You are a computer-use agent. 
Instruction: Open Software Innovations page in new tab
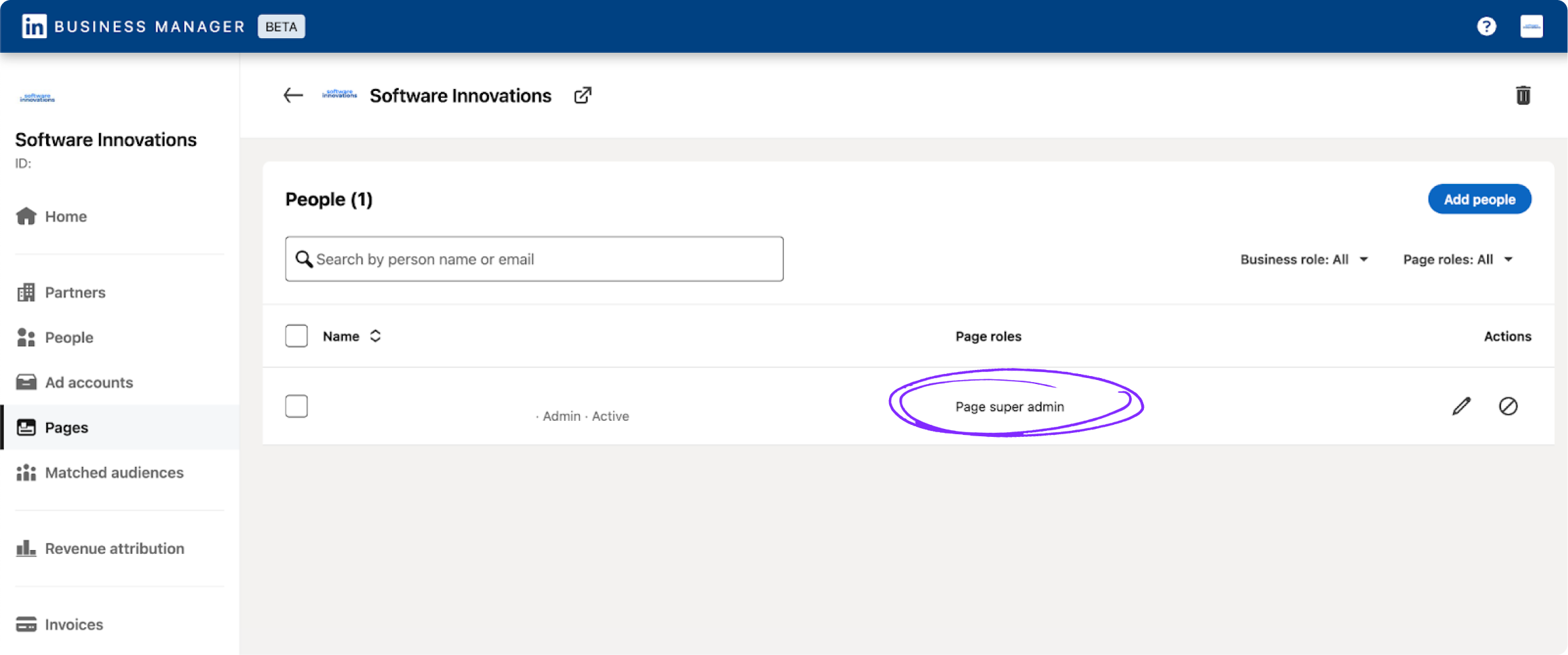[x=582, y=95]
